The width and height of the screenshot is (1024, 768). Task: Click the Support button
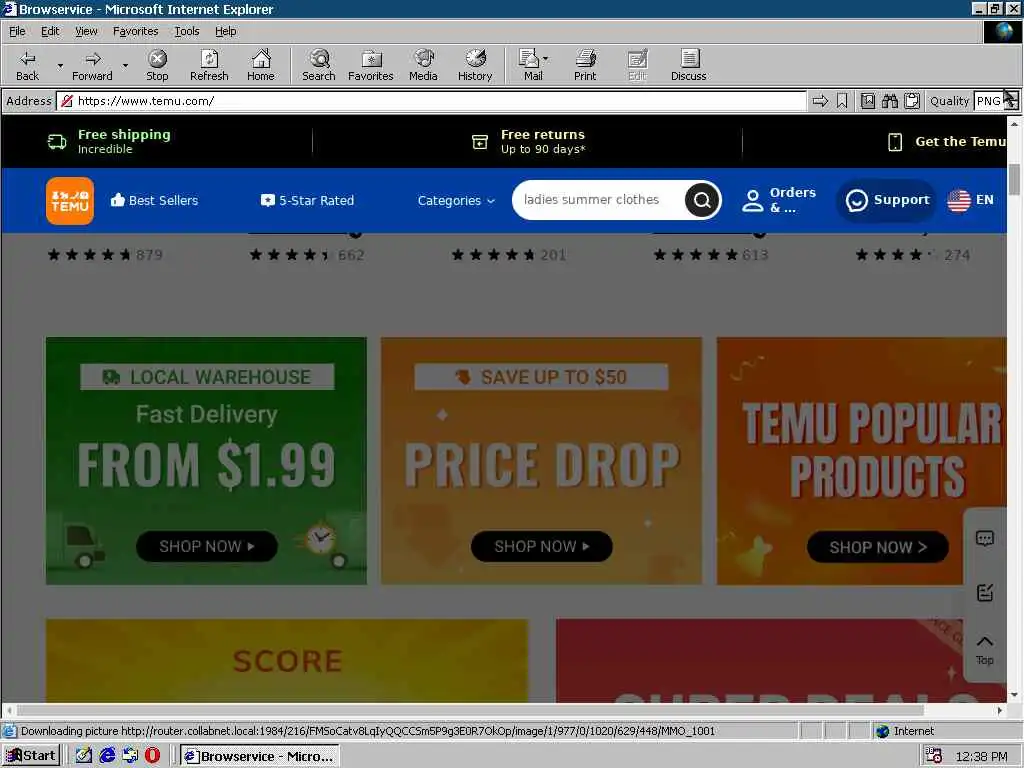coord(886,200)
